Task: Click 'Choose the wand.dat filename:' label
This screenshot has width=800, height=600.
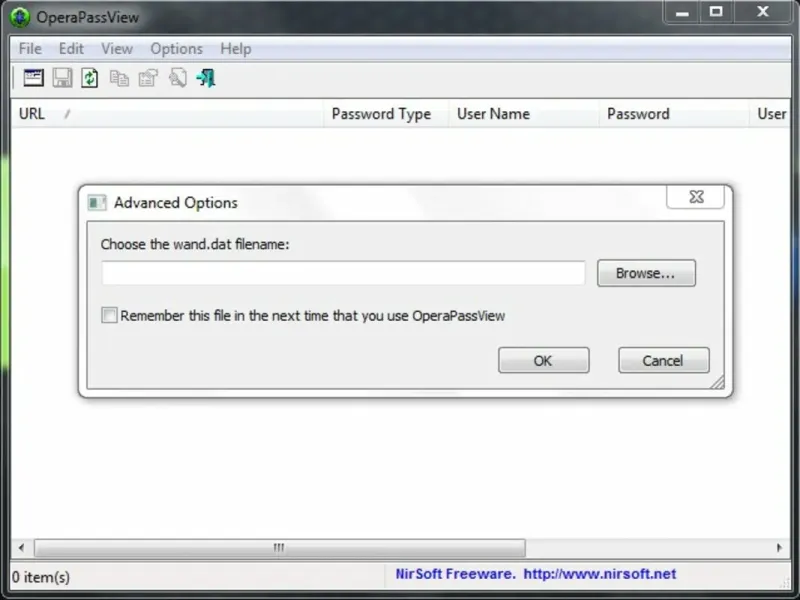Action: tap(195, 244)
